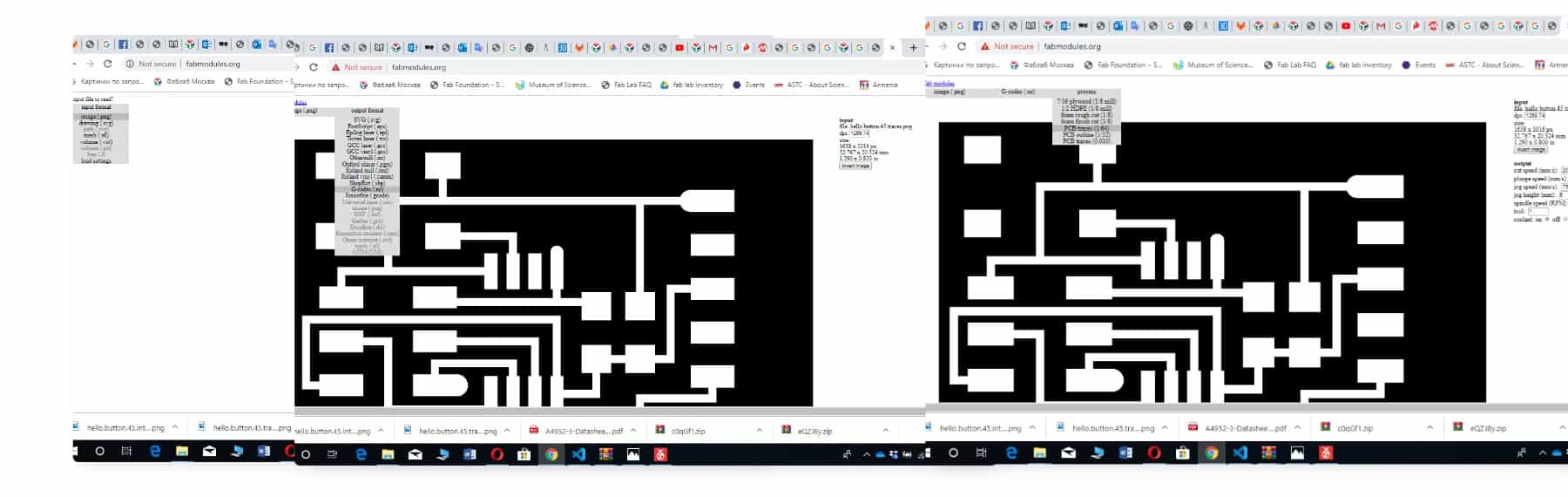
Task: Open Microsoft Store from middle window's taskbar
Action: (x=524, y=454)
